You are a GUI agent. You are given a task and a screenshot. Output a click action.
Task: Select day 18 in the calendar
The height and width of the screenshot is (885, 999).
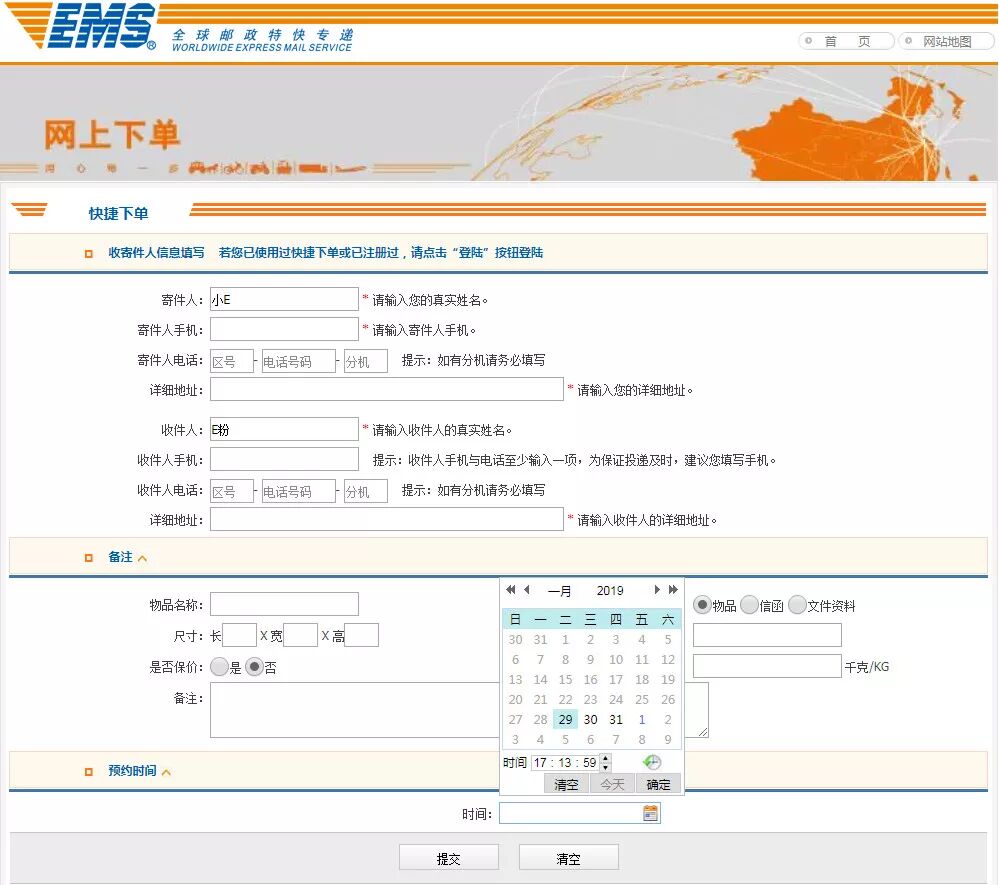(x=642, y=679)
